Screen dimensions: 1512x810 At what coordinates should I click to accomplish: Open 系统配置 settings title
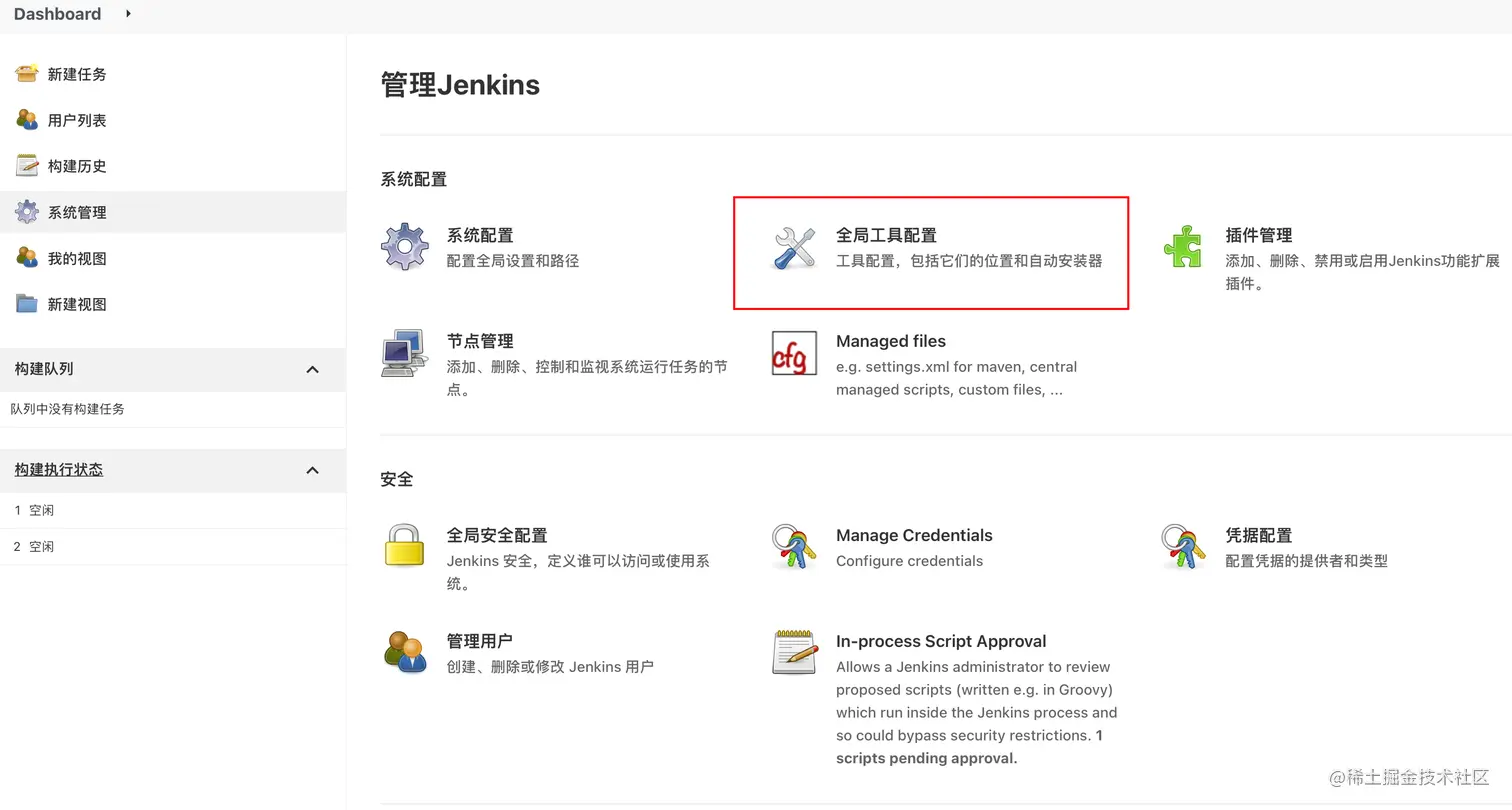coord(480,235)
